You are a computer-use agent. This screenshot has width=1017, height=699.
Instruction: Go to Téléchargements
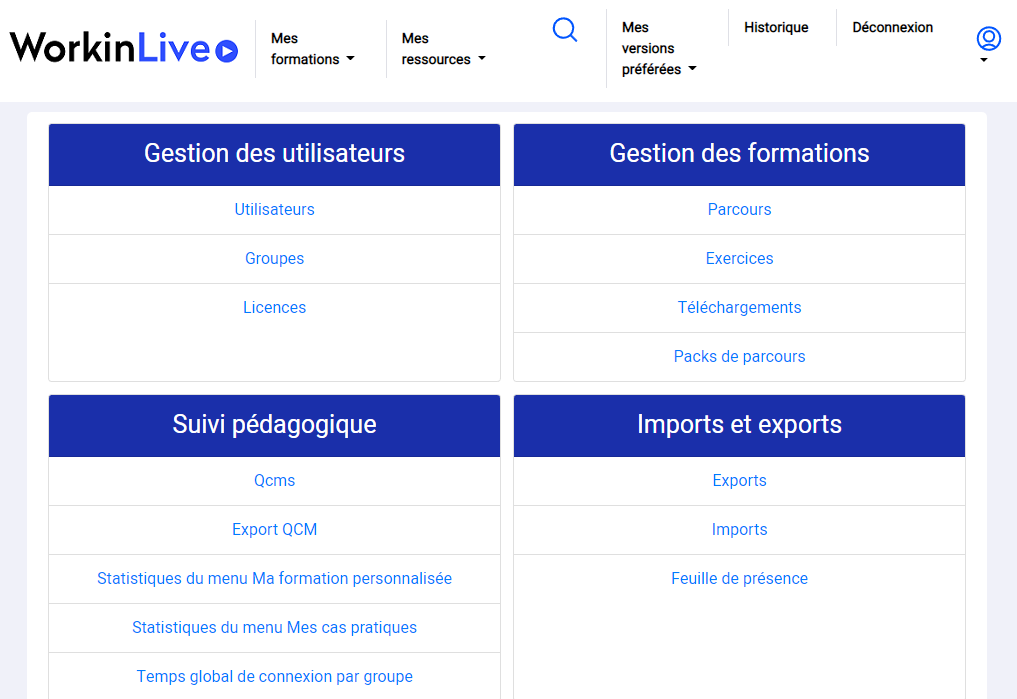[x=739, y=308]
